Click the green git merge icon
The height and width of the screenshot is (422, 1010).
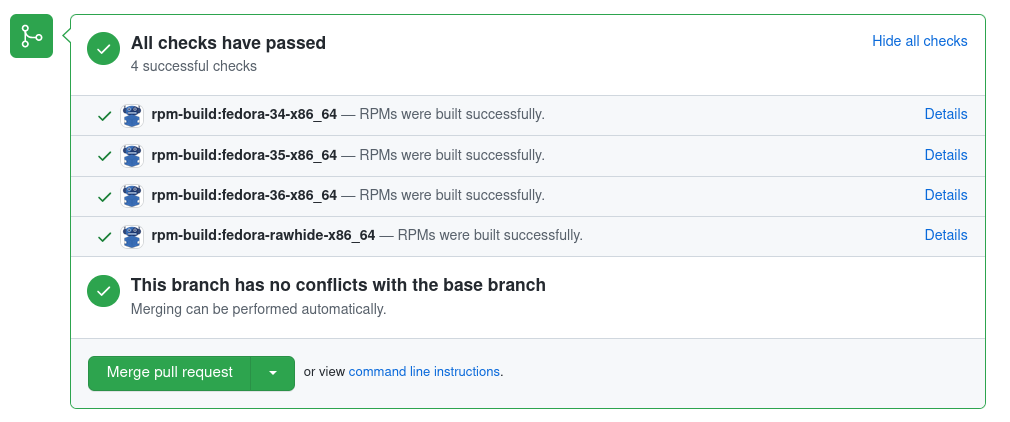31,37
